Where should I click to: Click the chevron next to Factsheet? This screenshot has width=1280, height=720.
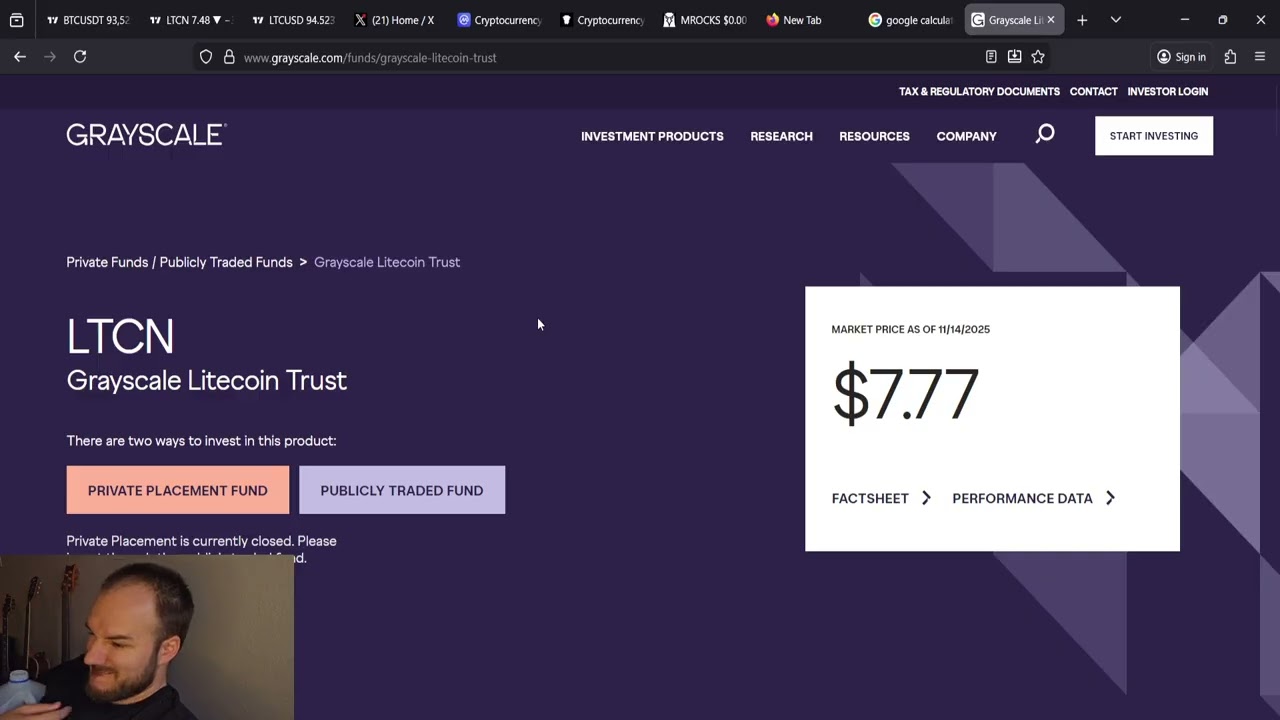coord(926,498)
